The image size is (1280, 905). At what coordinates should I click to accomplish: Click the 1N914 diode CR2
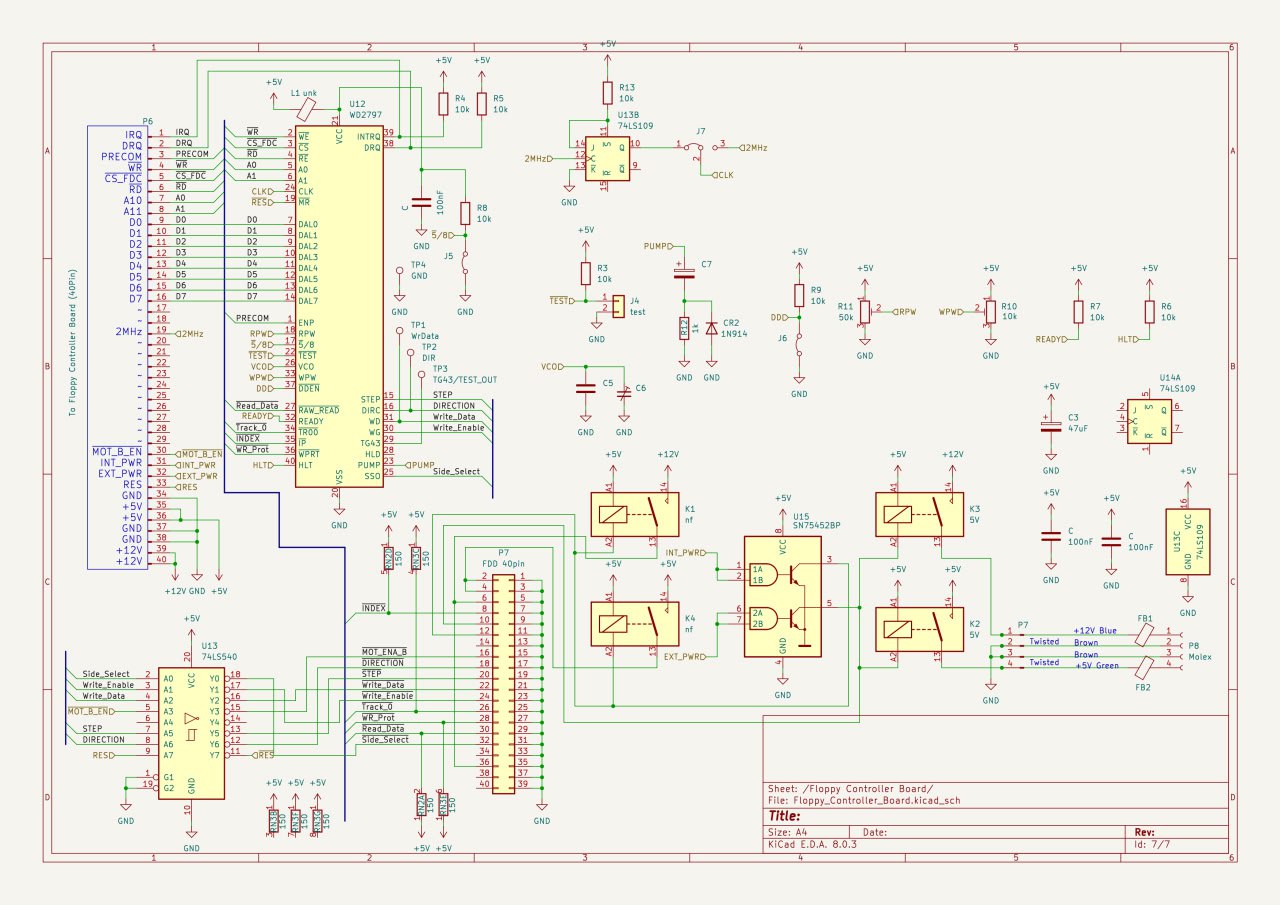(x=711, y=328)
